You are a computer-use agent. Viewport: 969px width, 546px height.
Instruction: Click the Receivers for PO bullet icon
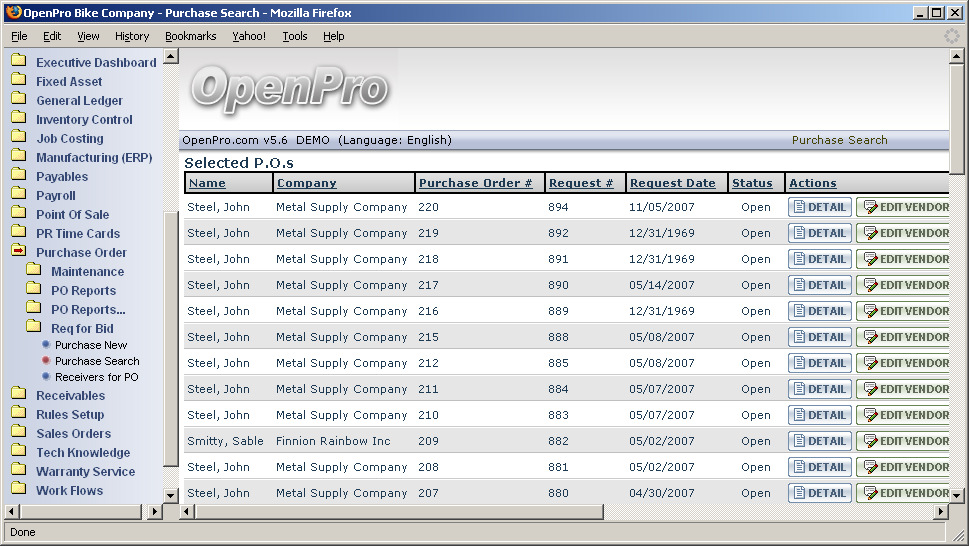click(46, 377)
